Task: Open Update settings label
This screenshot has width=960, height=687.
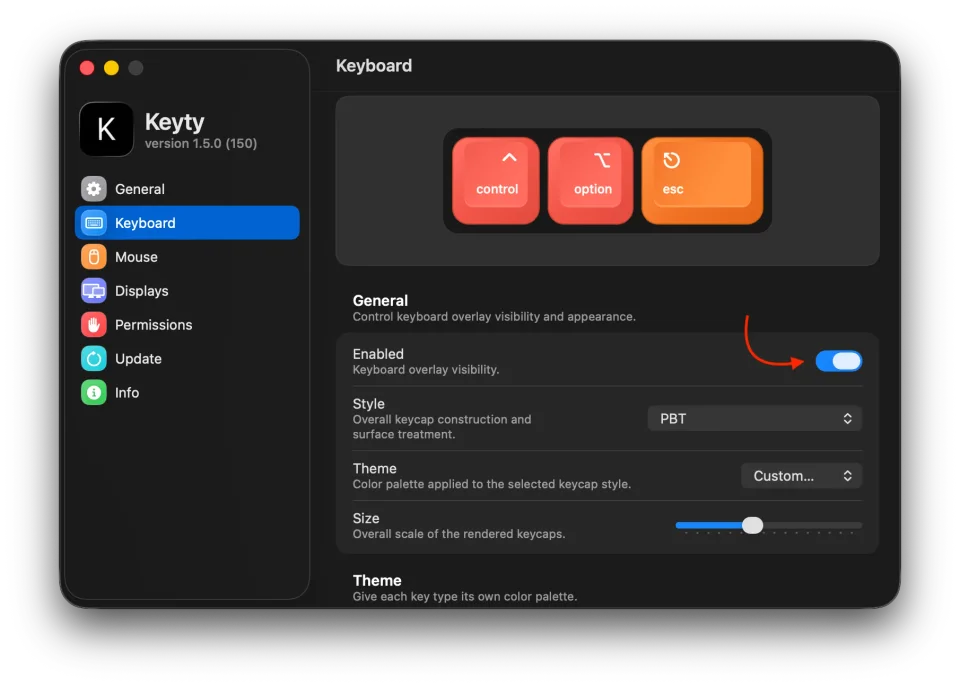Action: (x=138, y=359)
